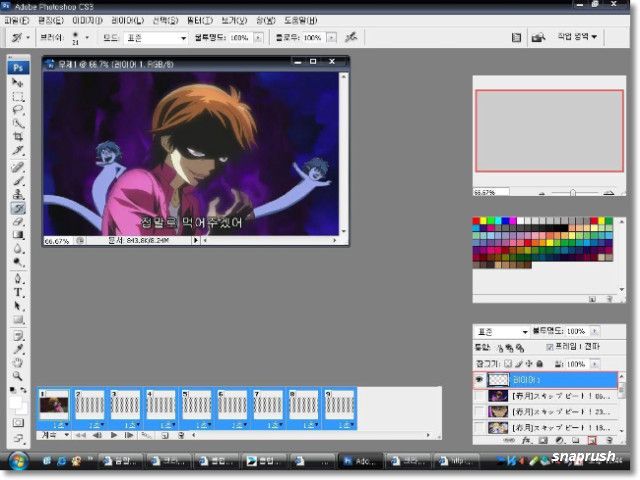
Task: Toggle the propagate frame 1 checkbox
Action: pos(549,347)
